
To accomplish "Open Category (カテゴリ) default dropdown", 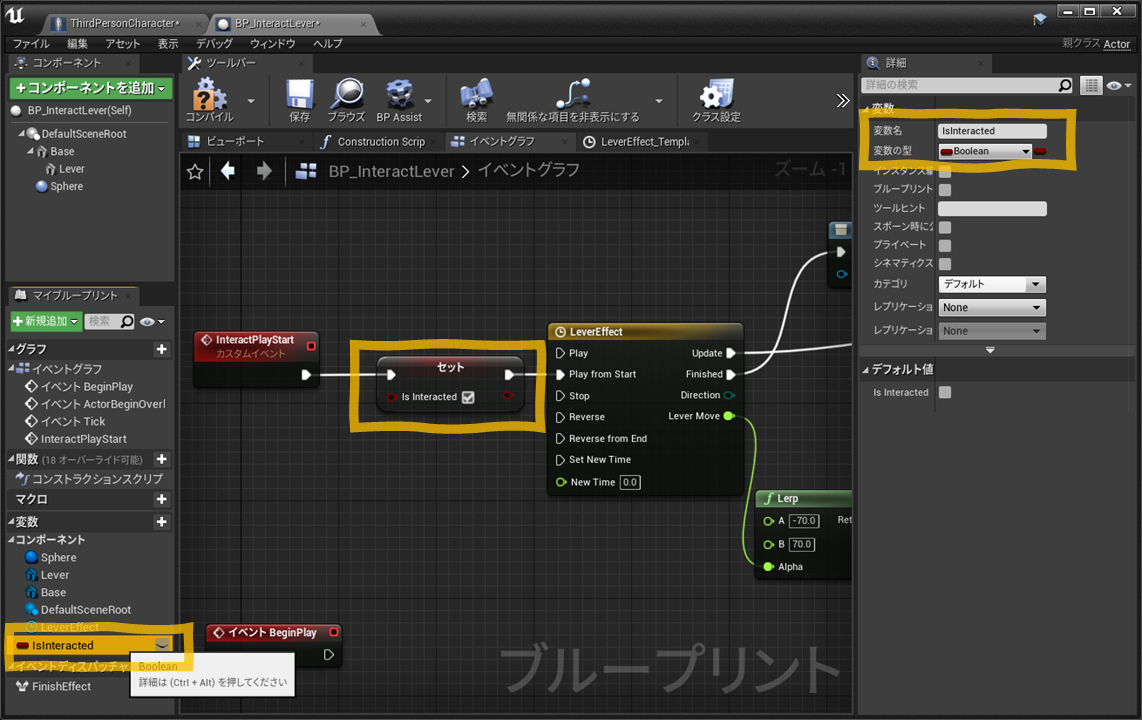I will (992, 284).
